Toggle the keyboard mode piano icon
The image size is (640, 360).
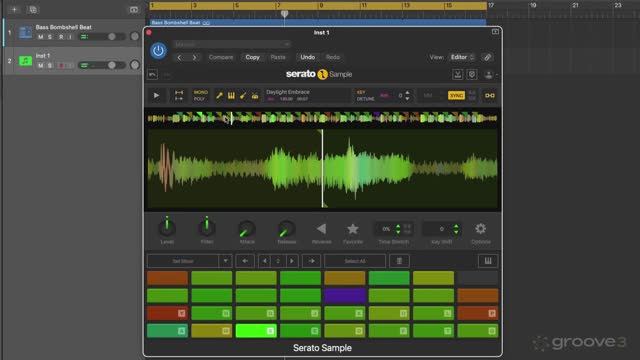(488, 261)
